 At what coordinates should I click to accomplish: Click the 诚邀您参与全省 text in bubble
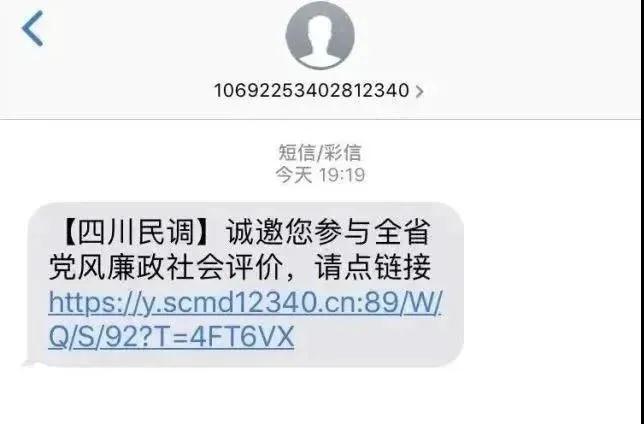[x=328, y=233]
